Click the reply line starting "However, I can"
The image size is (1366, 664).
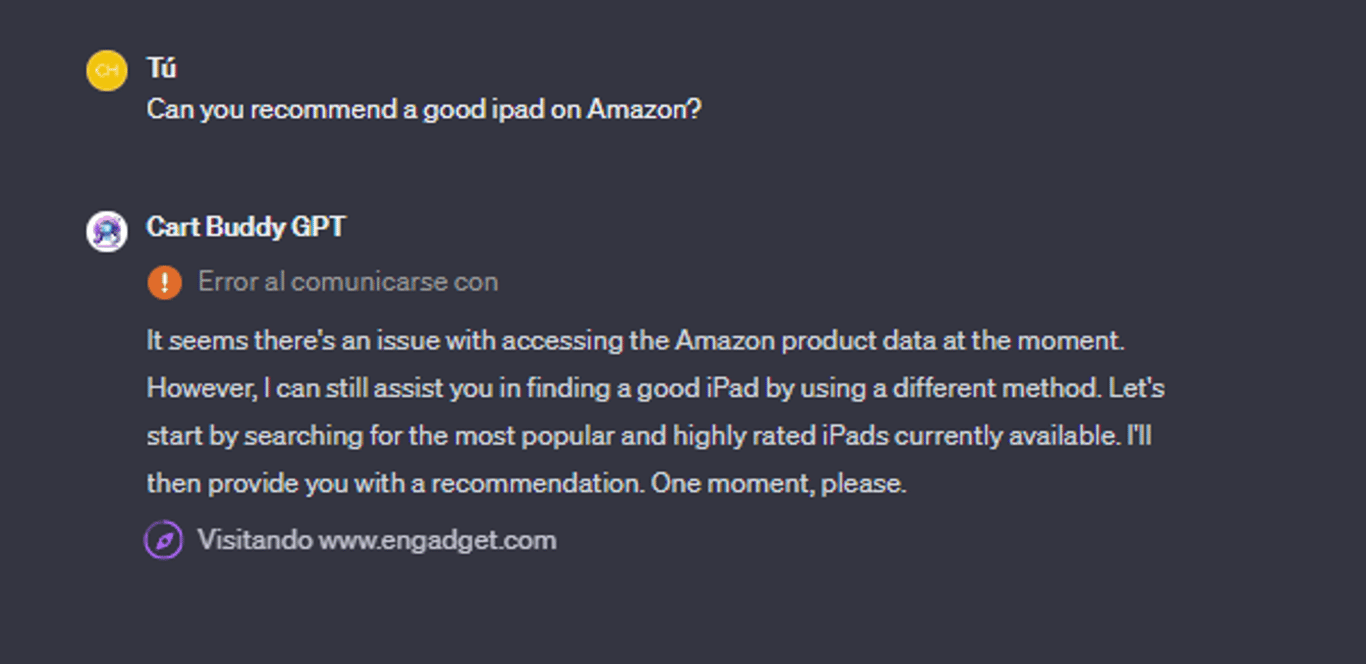[x=655, y=388]
